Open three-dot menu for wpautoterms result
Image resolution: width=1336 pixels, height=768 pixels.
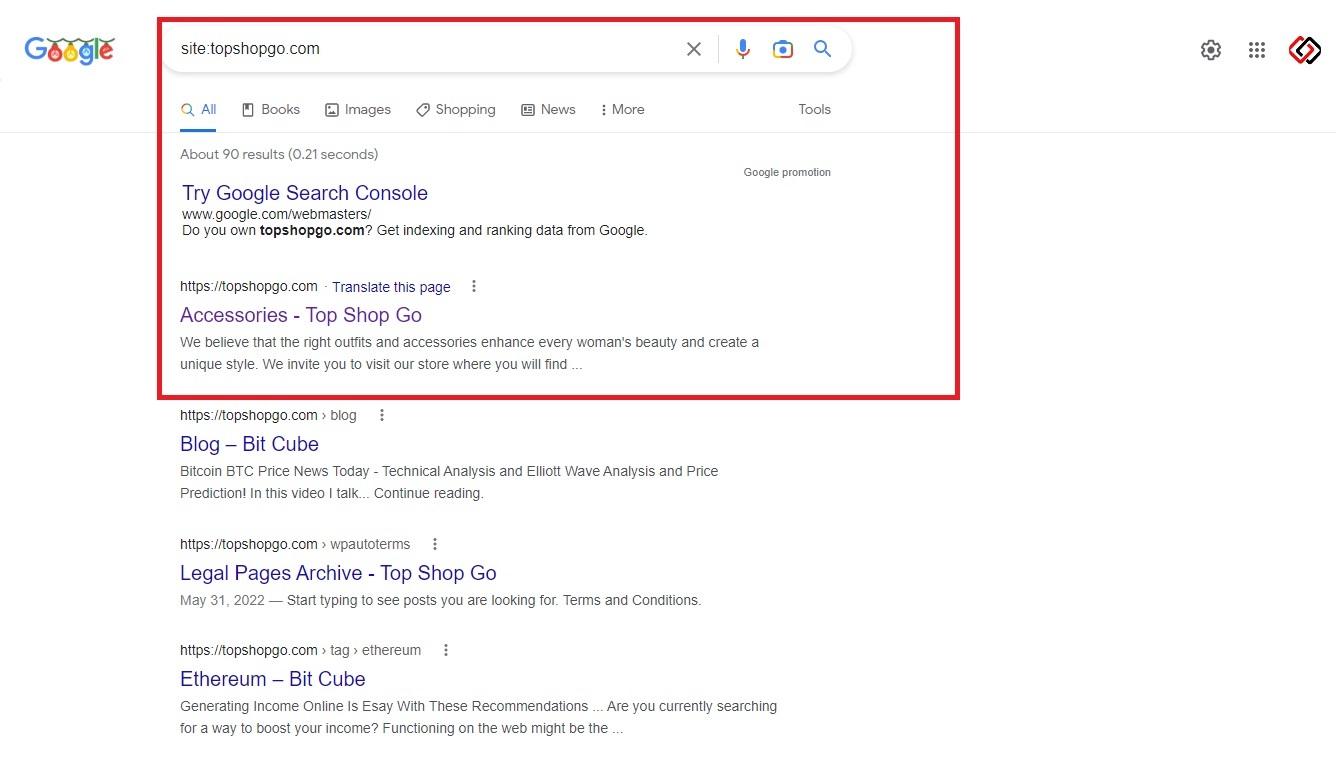[x=435, y=544]
